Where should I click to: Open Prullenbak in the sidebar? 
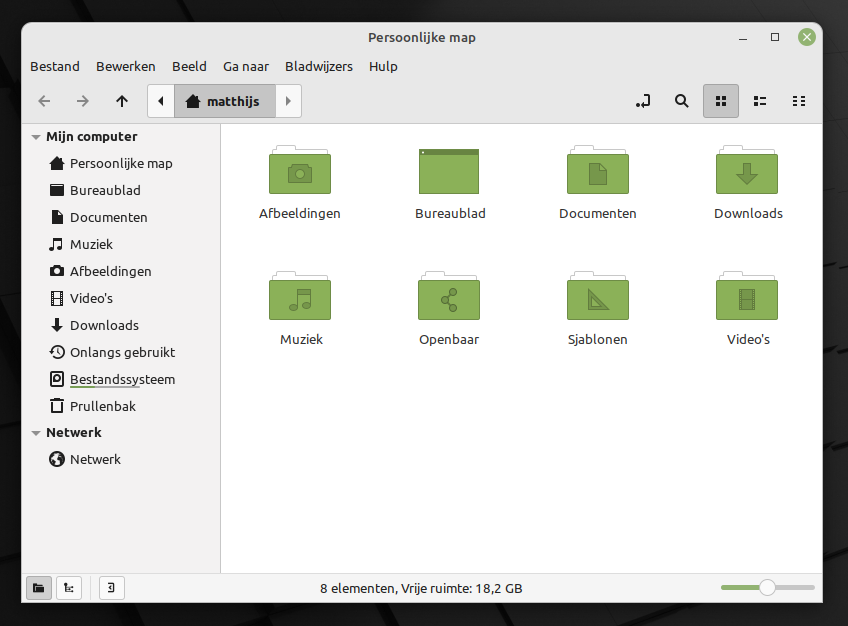click(102, 406)
